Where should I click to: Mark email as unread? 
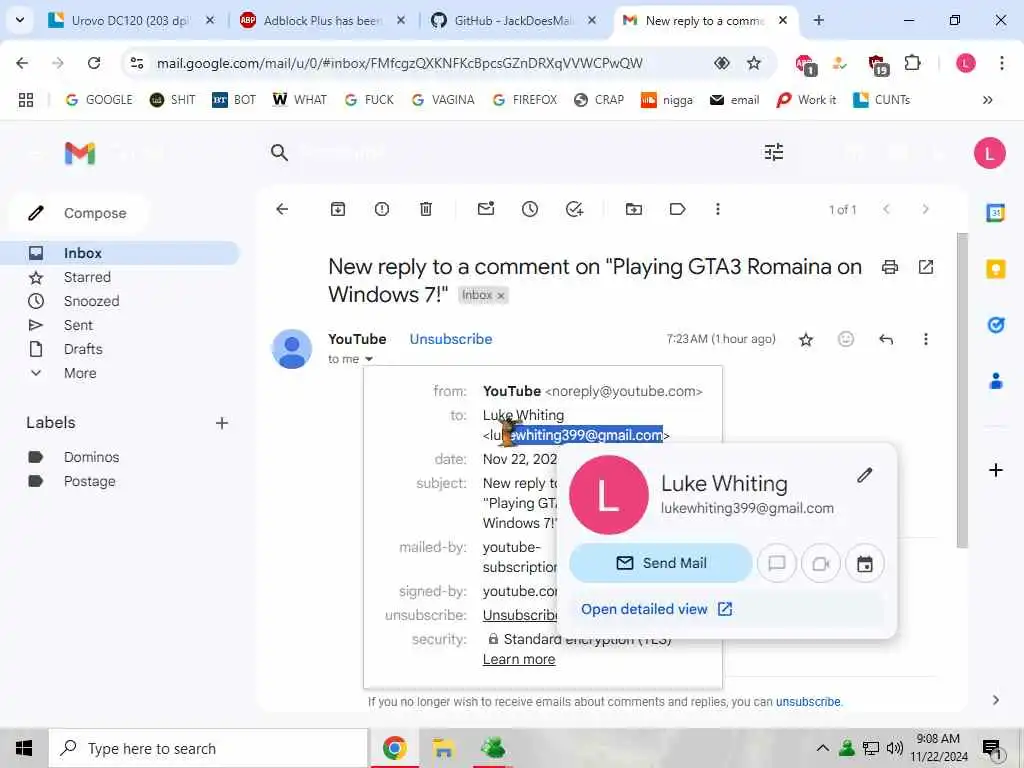486,209
